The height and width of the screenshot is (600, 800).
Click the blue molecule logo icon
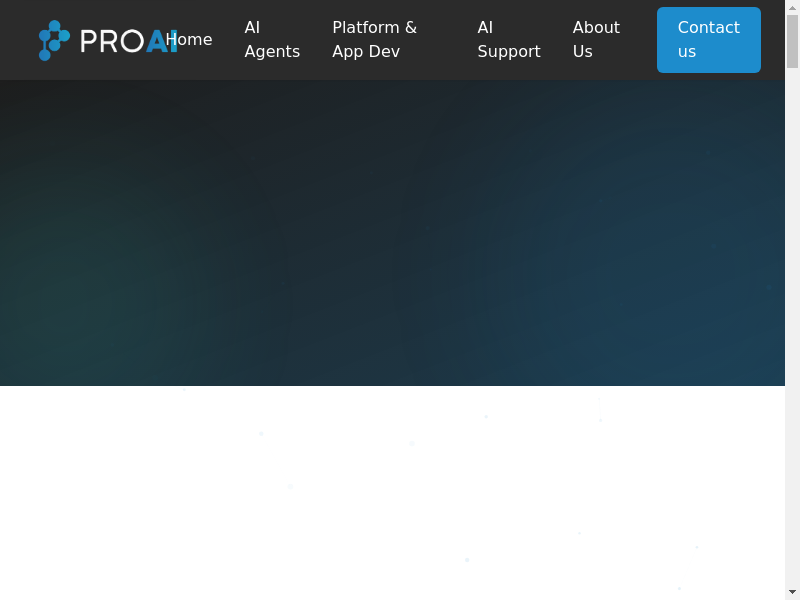pyautogui.click(x=54, y=40)
